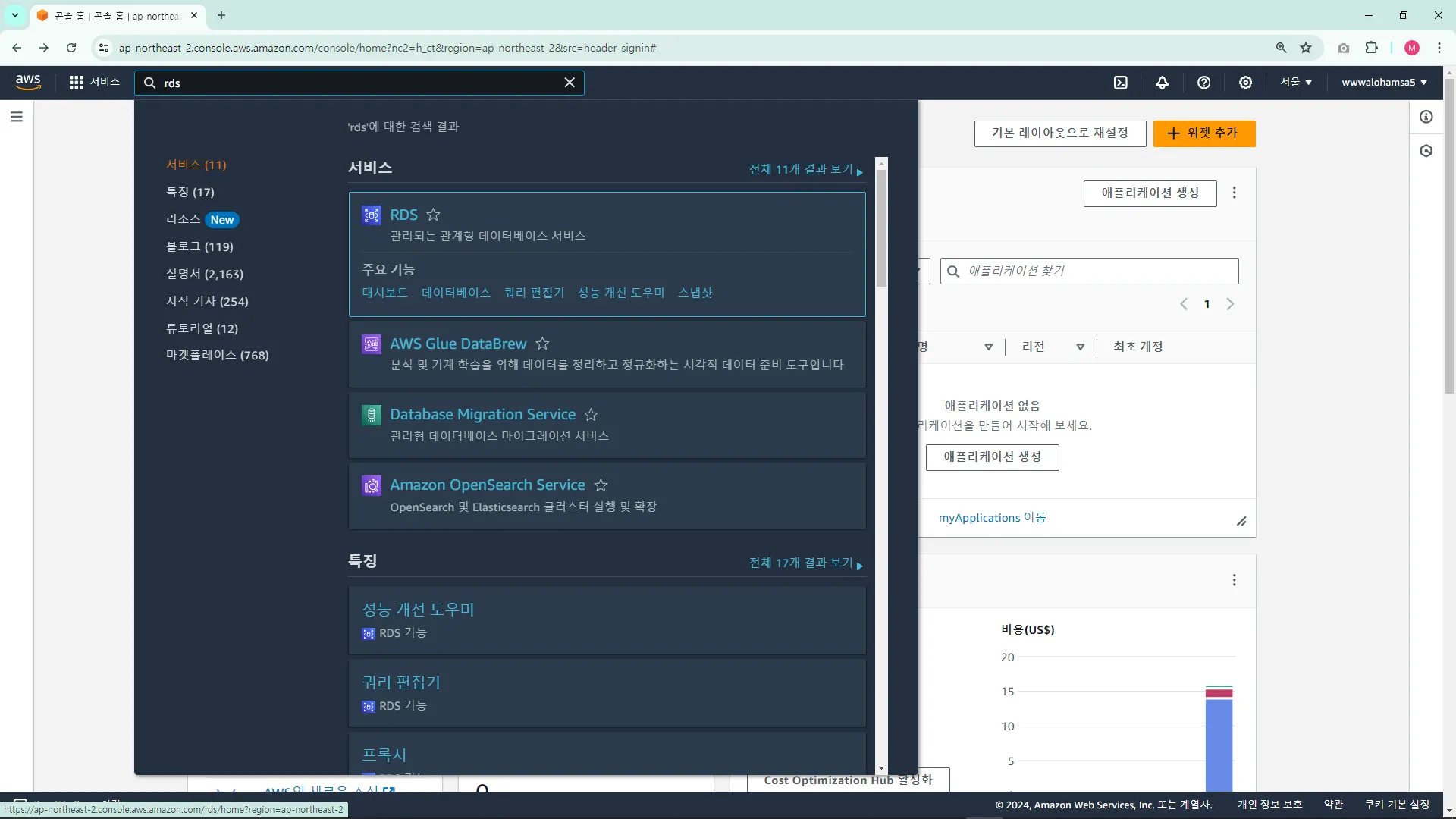This screenshot has width=1456, height=819.
Task: Click the 위젯 추가 button
Action: 1203,133
